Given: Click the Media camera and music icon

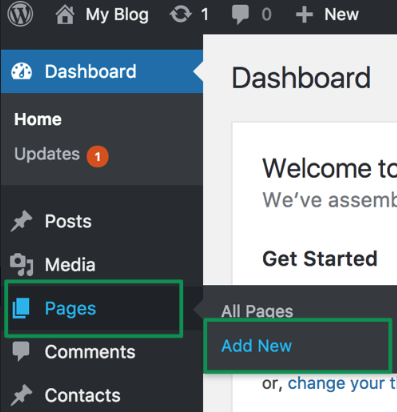Looking at the screenshot, I should (21, 265).
